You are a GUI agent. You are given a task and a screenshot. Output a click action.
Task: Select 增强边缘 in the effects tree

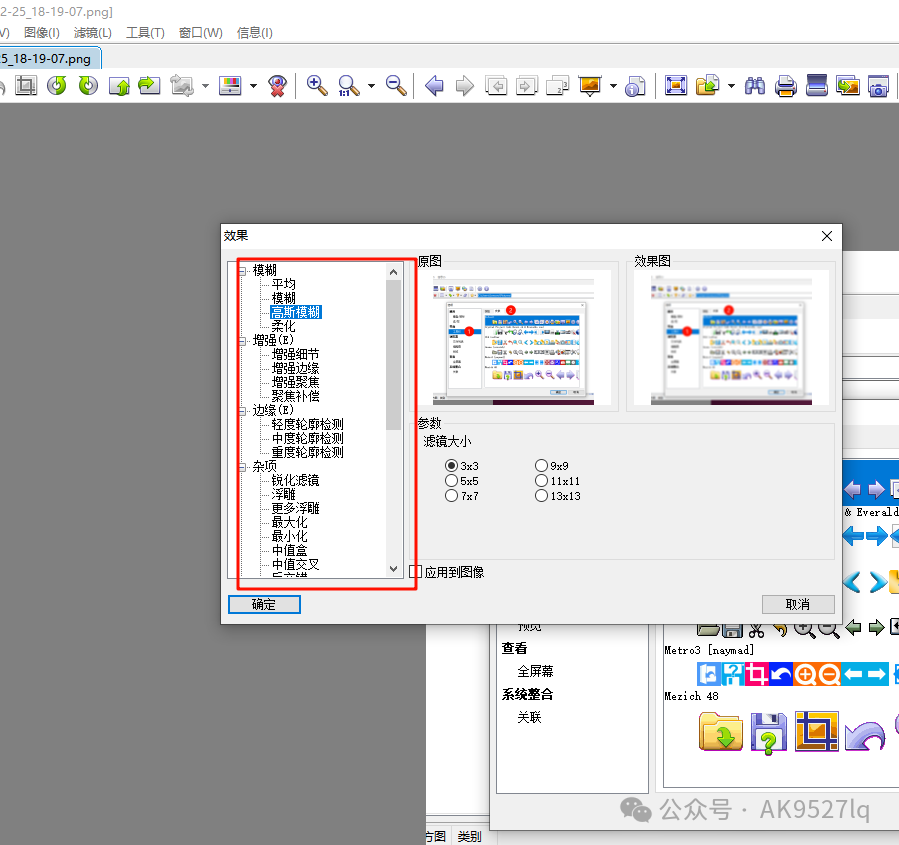click(295, 368)
